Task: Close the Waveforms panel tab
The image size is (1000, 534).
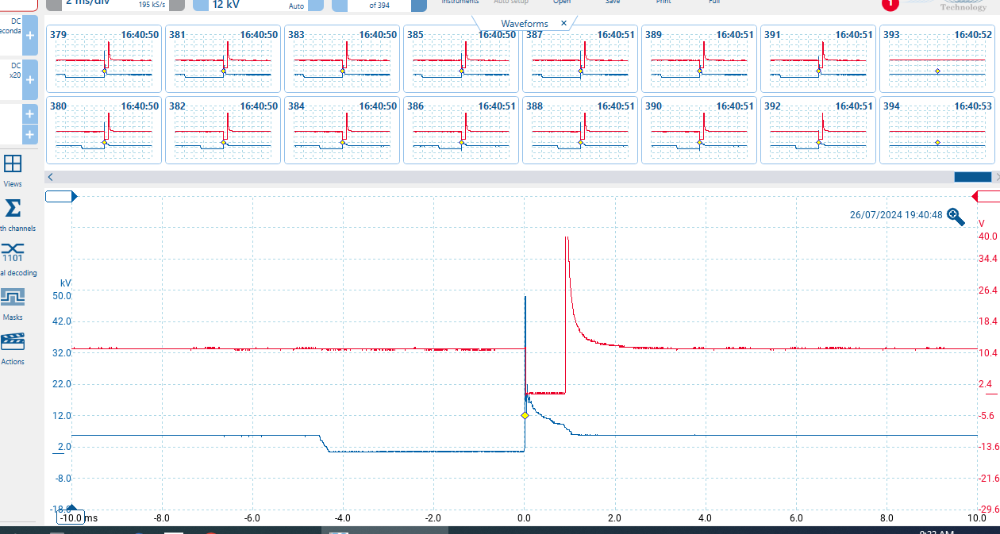Action: coord(563,22)
